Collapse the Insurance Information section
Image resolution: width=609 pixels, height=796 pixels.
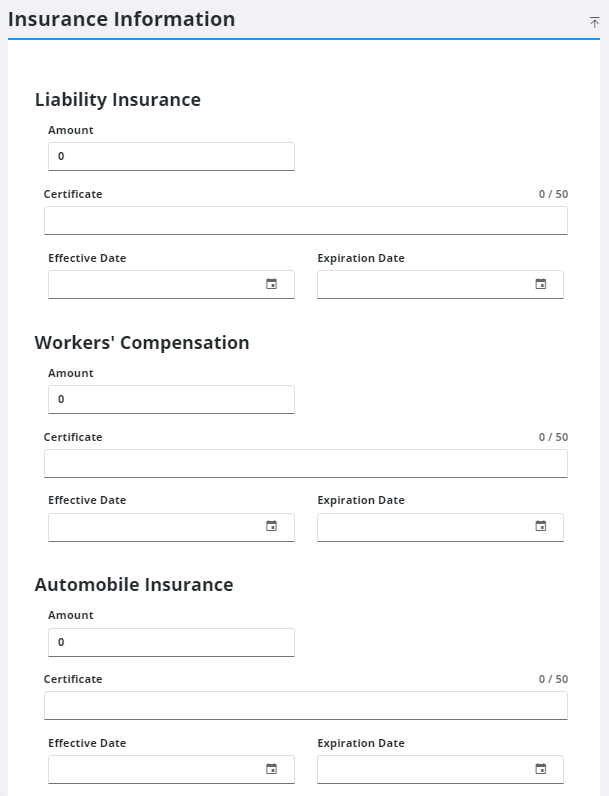(x=594, y=22)
